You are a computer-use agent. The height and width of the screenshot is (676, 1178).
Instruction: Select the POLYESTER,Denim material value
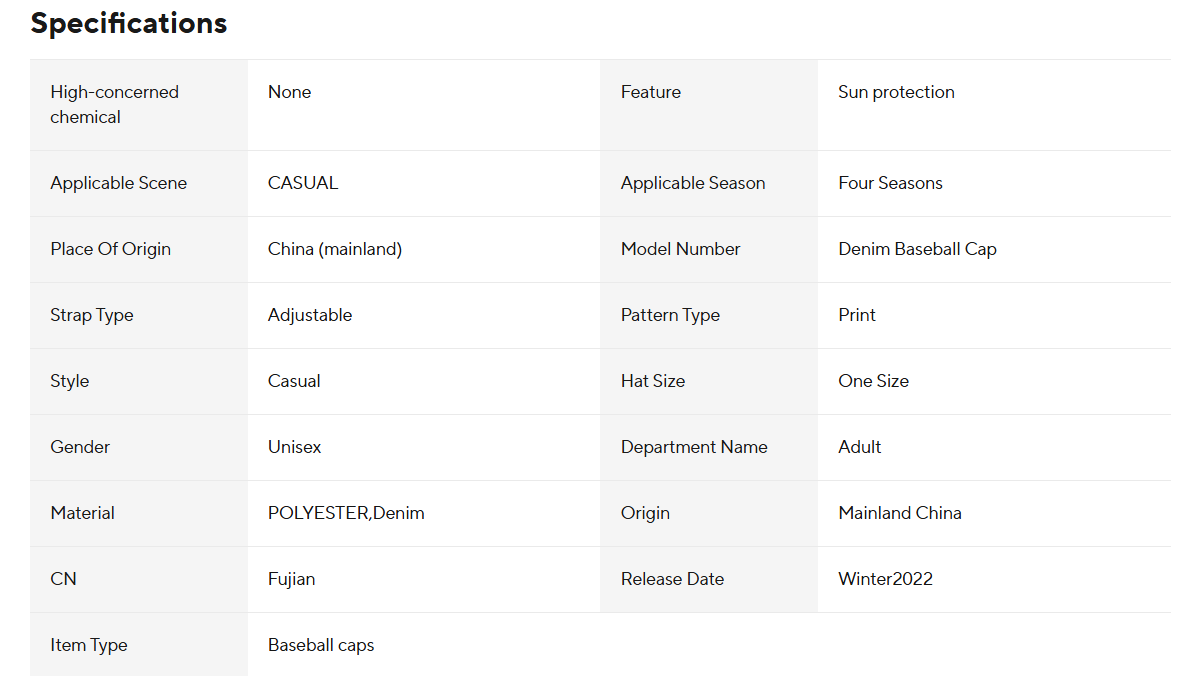346,513
